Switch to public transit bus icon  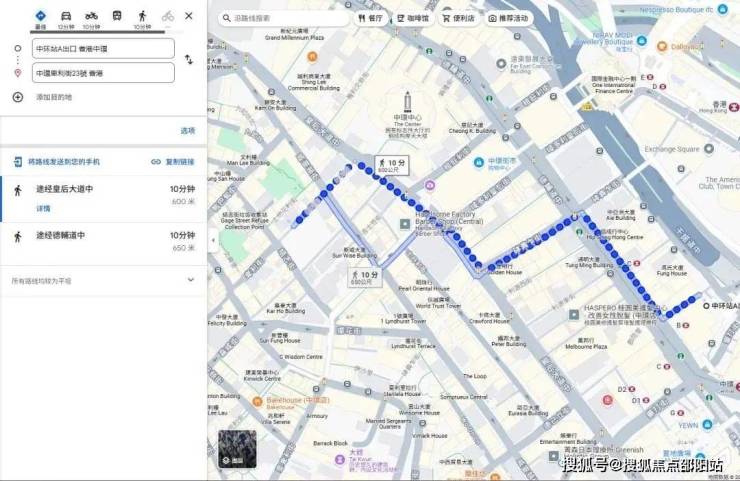tap(117, 16)
